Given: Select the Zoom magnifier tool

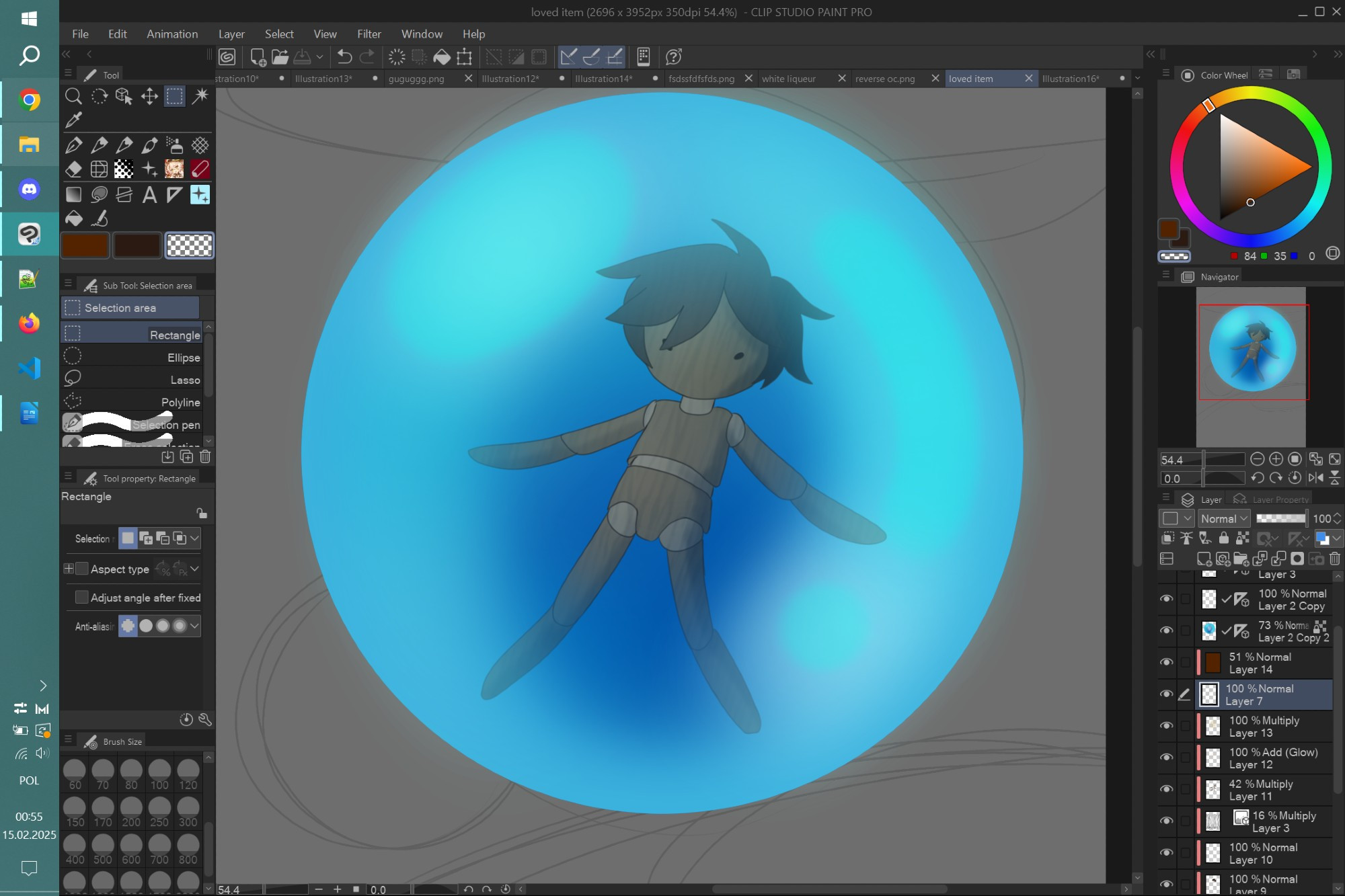Looking at the screenshot, I should point(73,96).
